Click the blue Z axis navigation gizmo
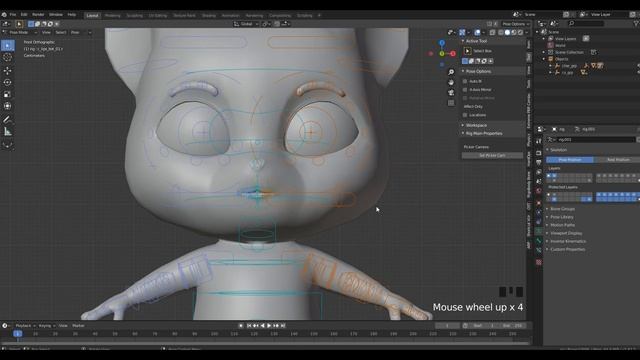 point(442,43)
